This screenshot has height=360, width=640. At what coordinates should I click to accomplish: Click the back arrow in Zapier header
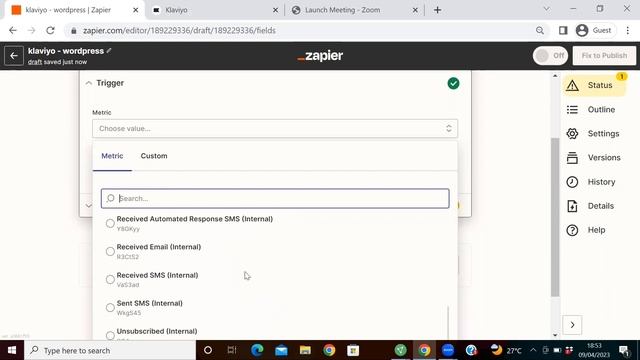coord(14,56)
